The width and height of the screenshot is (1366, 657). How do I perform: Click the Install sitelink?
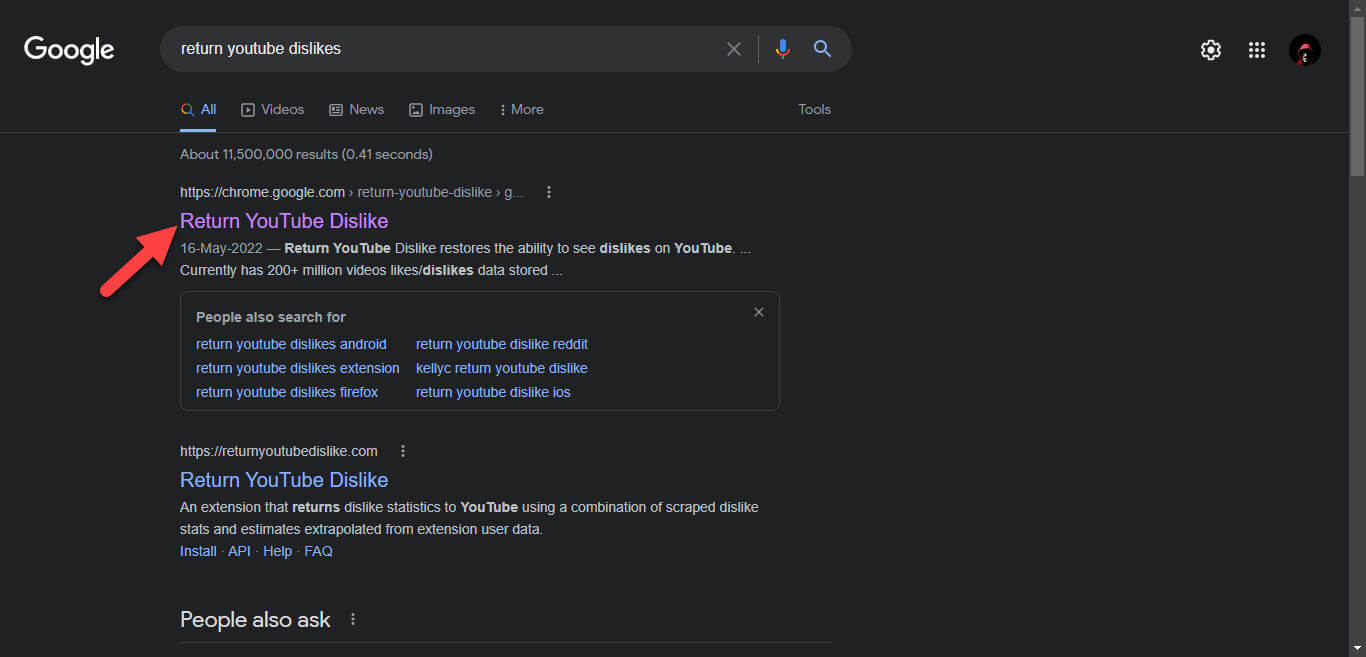click(198, 551)
